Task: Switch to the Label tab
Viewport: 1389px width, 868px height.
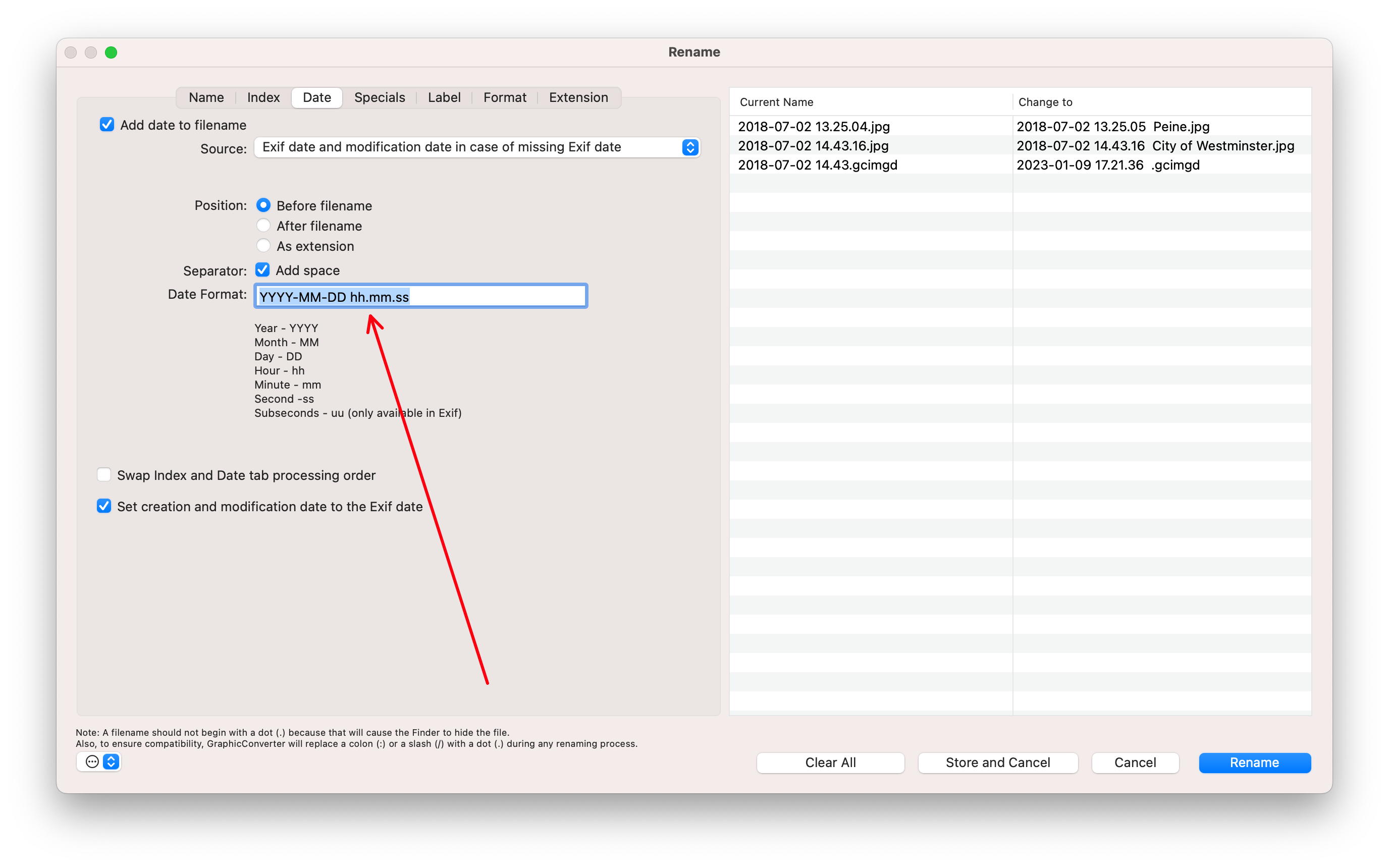Action: 443,96
